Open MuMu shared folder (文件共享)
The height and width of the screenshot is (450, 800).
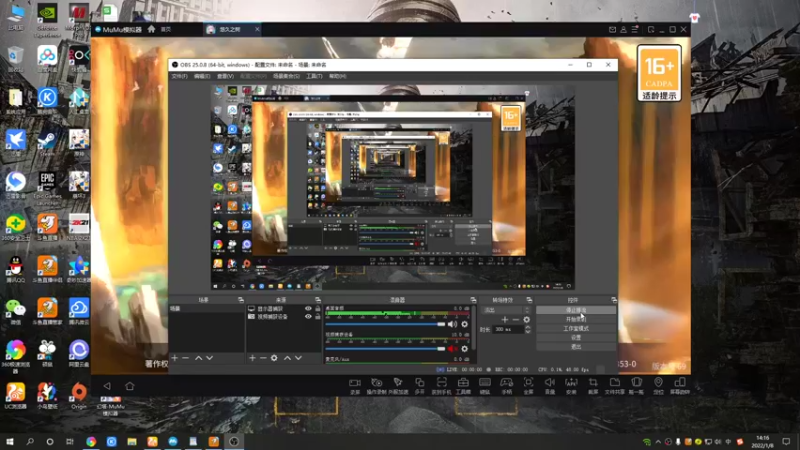(x=614, y=386)
